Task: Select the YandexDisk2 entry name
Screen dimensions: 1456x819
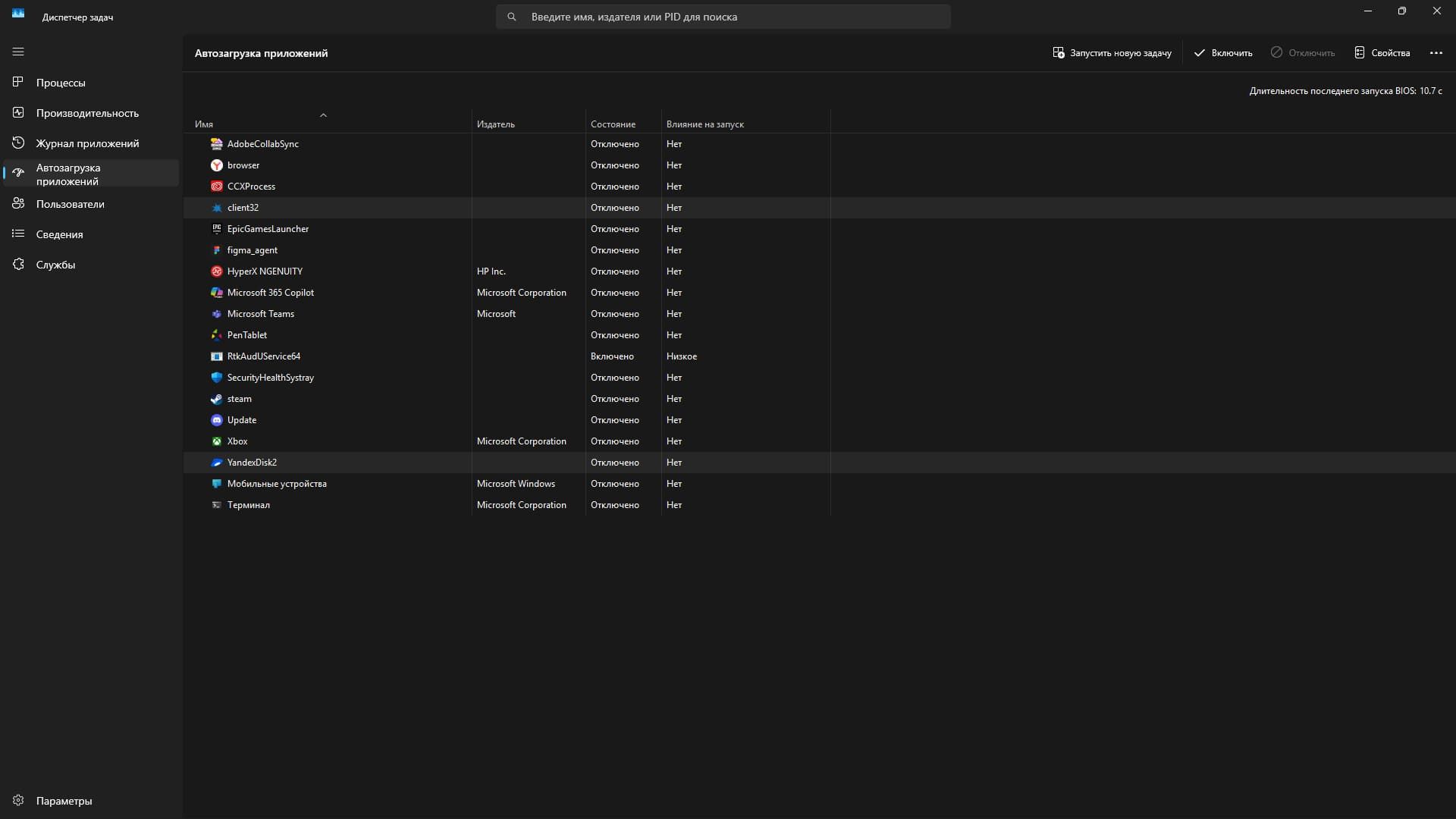Action: point(252,463)
